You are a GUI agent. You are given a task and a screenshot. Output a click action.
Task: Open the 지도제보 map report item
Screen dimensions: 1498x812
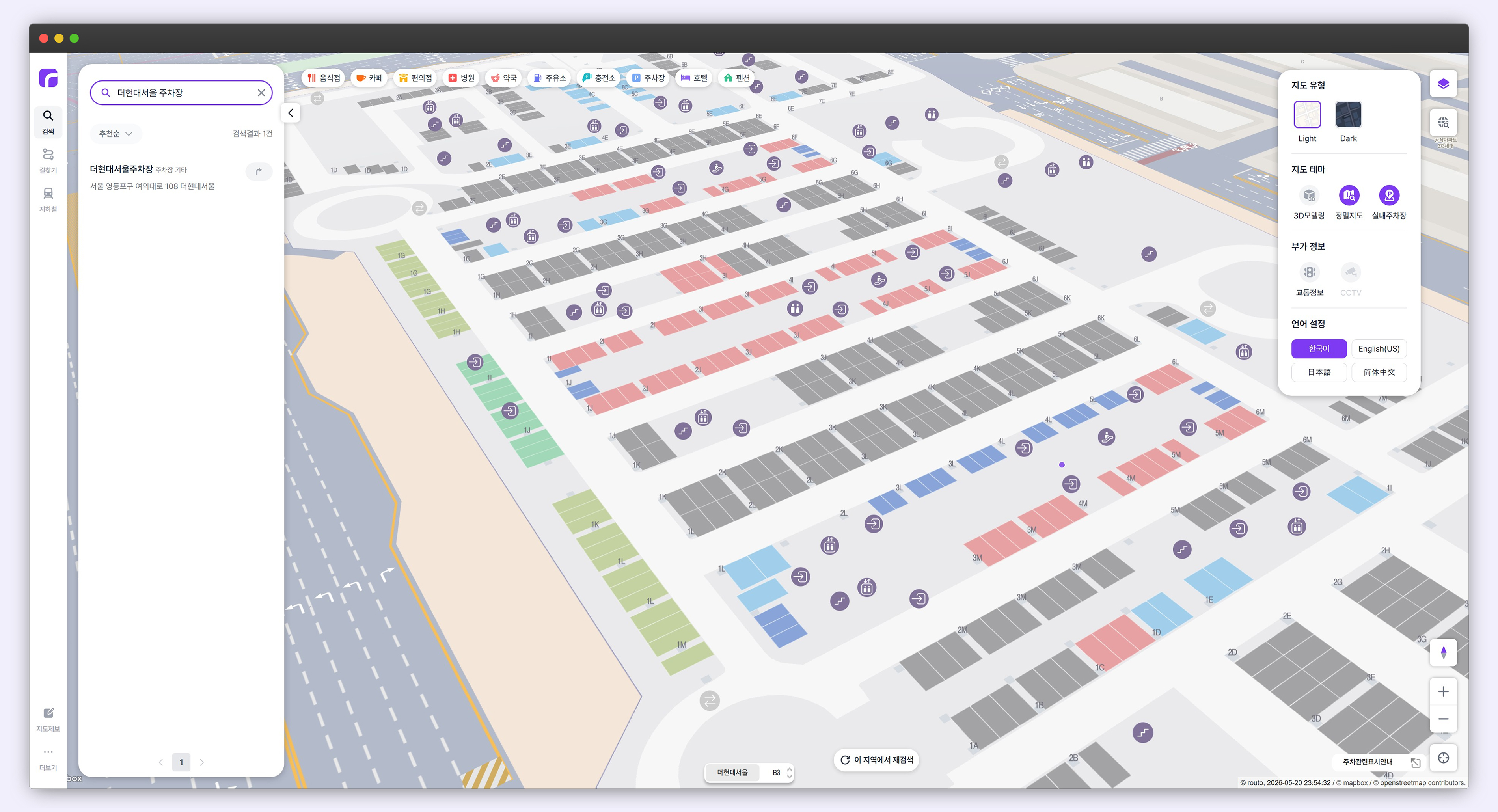(48, 719)
